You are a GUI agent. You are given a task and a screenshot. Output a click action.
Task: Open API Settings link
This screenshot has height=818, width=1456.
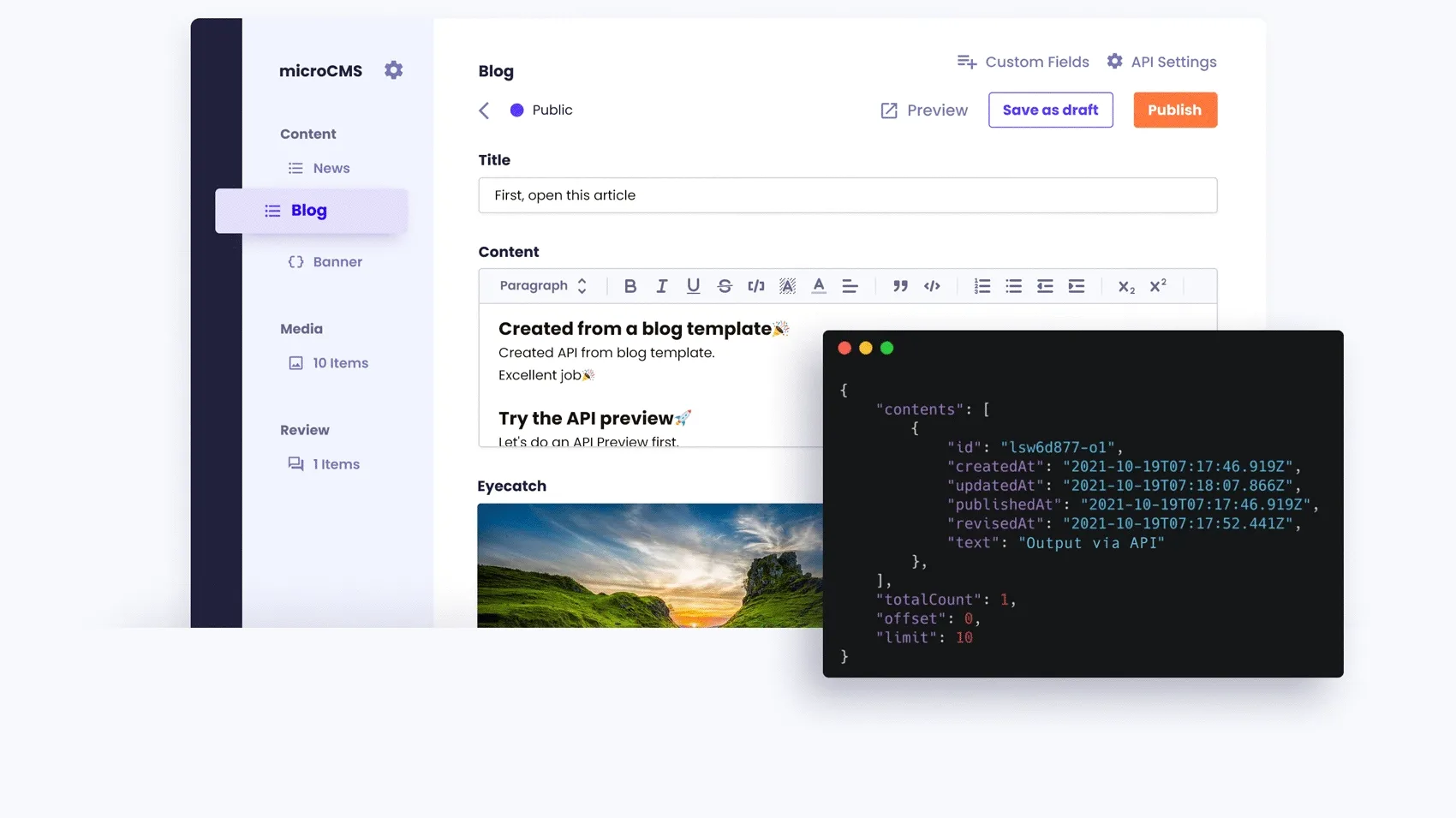(x=1173, y=62)
